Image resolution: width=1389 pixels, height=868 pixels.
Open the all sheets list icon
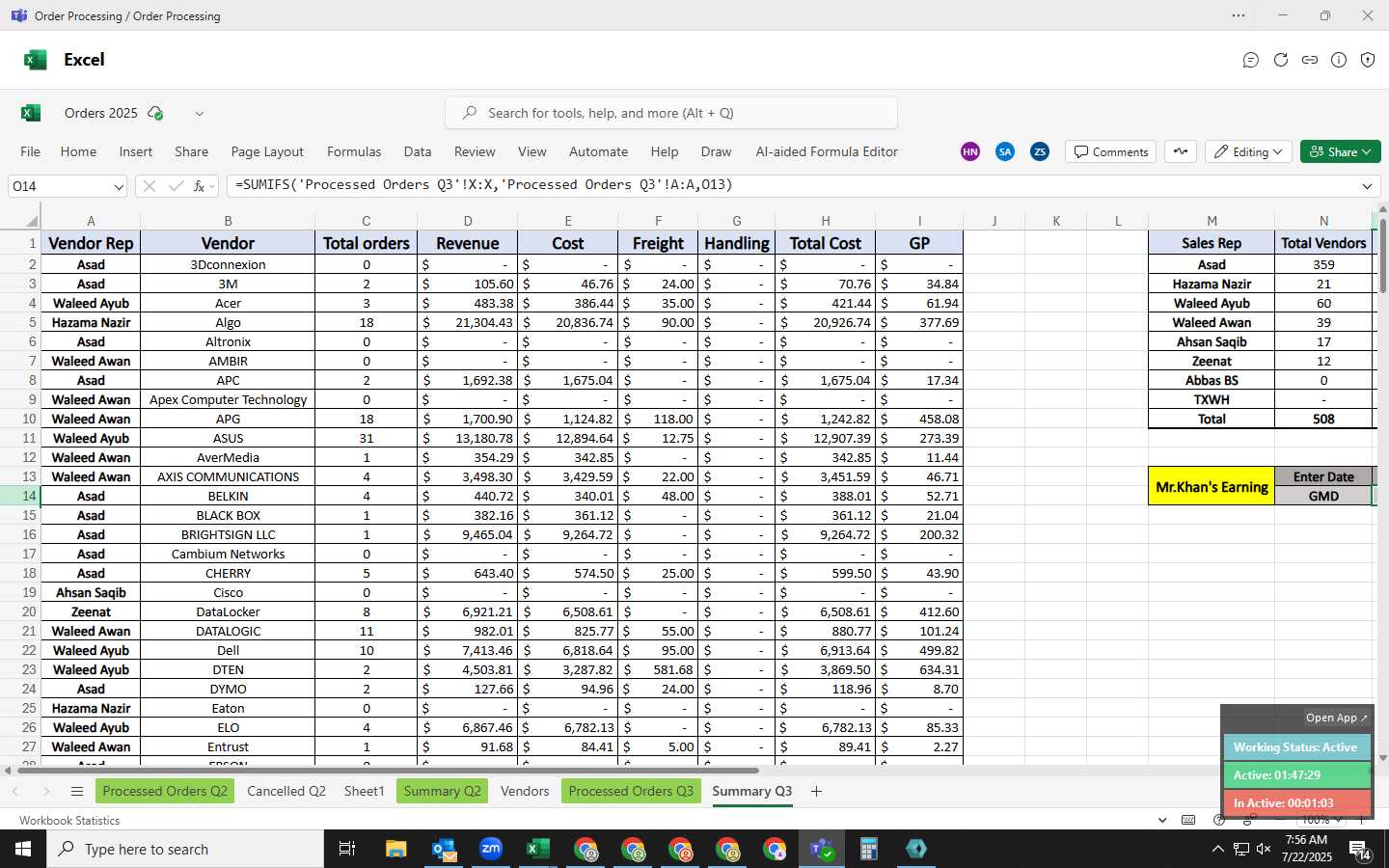point(77,791)
